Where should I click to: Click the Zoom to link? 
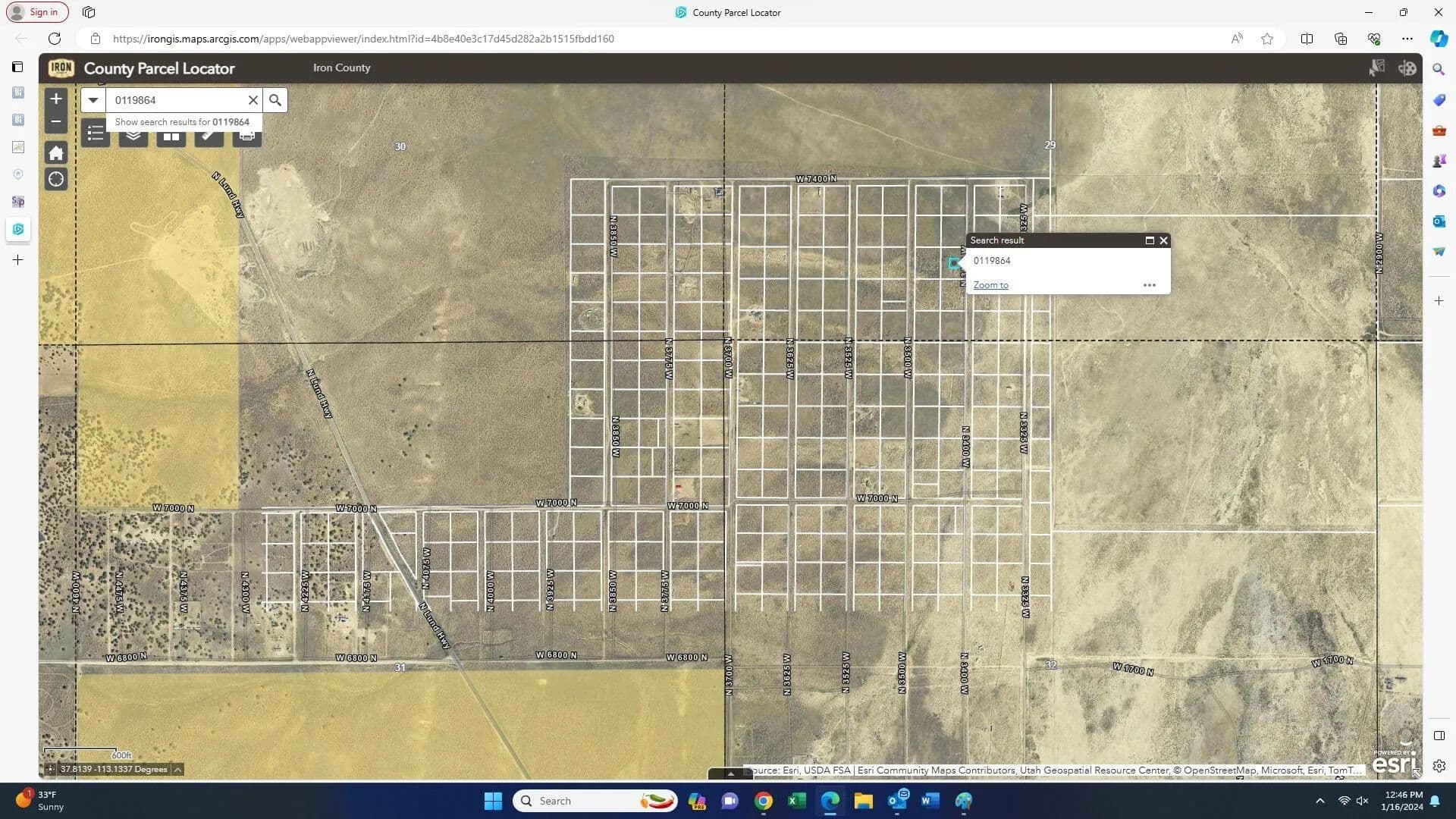point(990,285)
